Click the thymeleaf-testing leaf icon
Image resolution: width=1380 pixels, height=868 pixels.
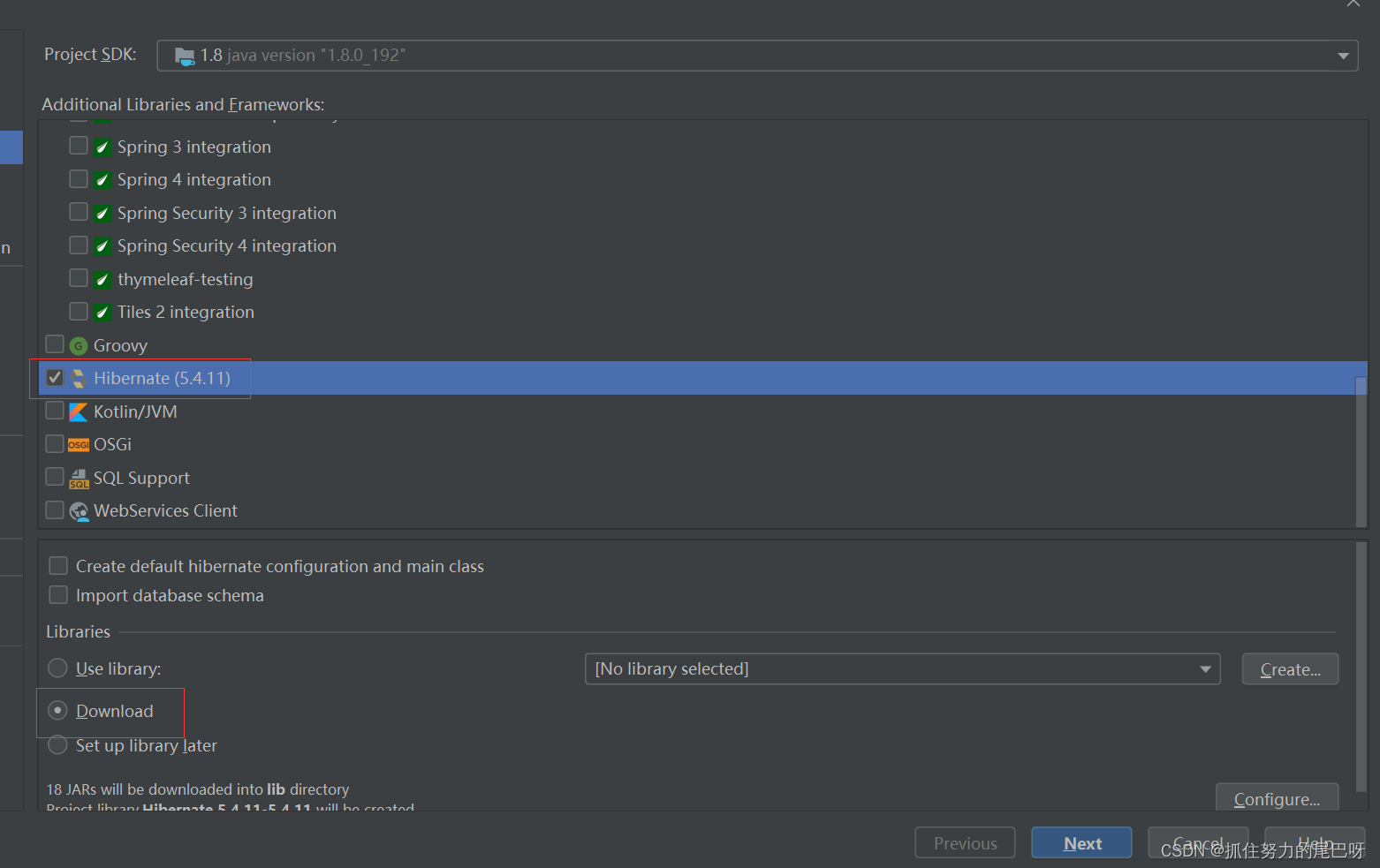pyautogui.click(x=102, y=279)
